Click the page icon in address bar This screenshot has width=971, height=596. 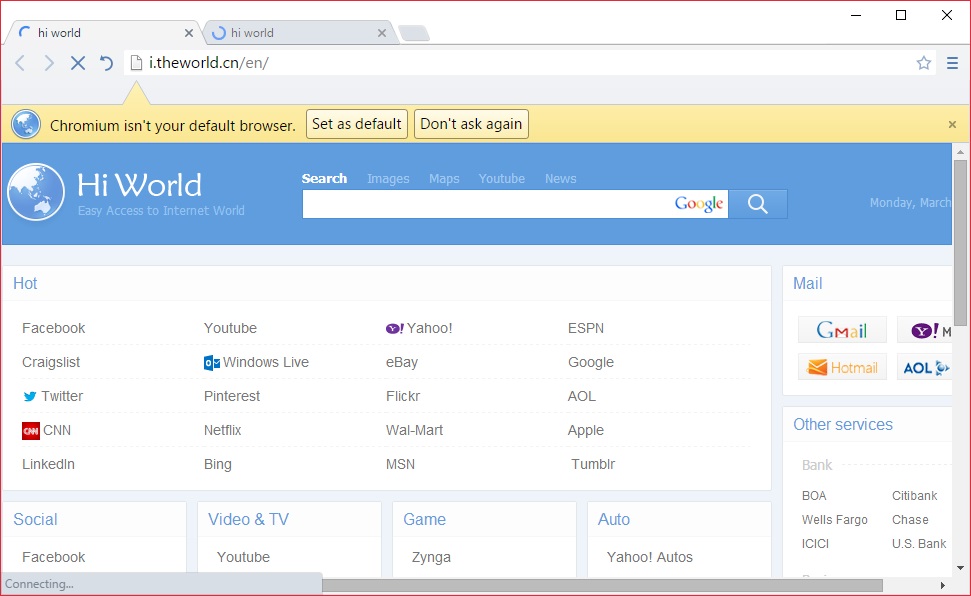136,63
